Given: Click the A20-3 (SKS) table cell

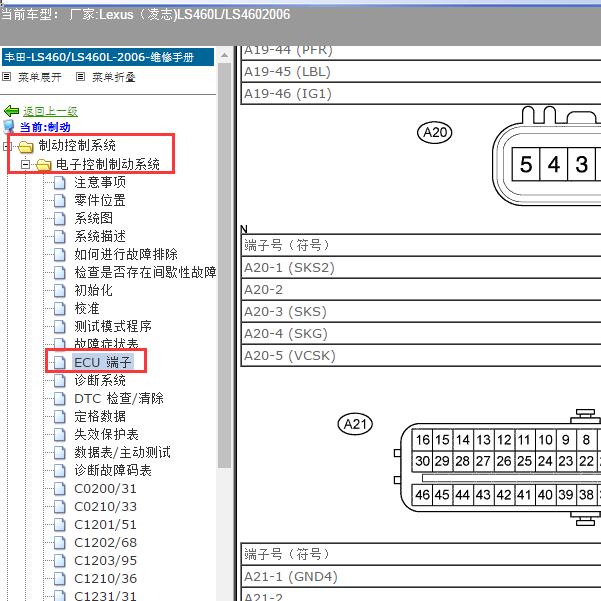Looking at the screenshot, I should [x=421, y=312].
